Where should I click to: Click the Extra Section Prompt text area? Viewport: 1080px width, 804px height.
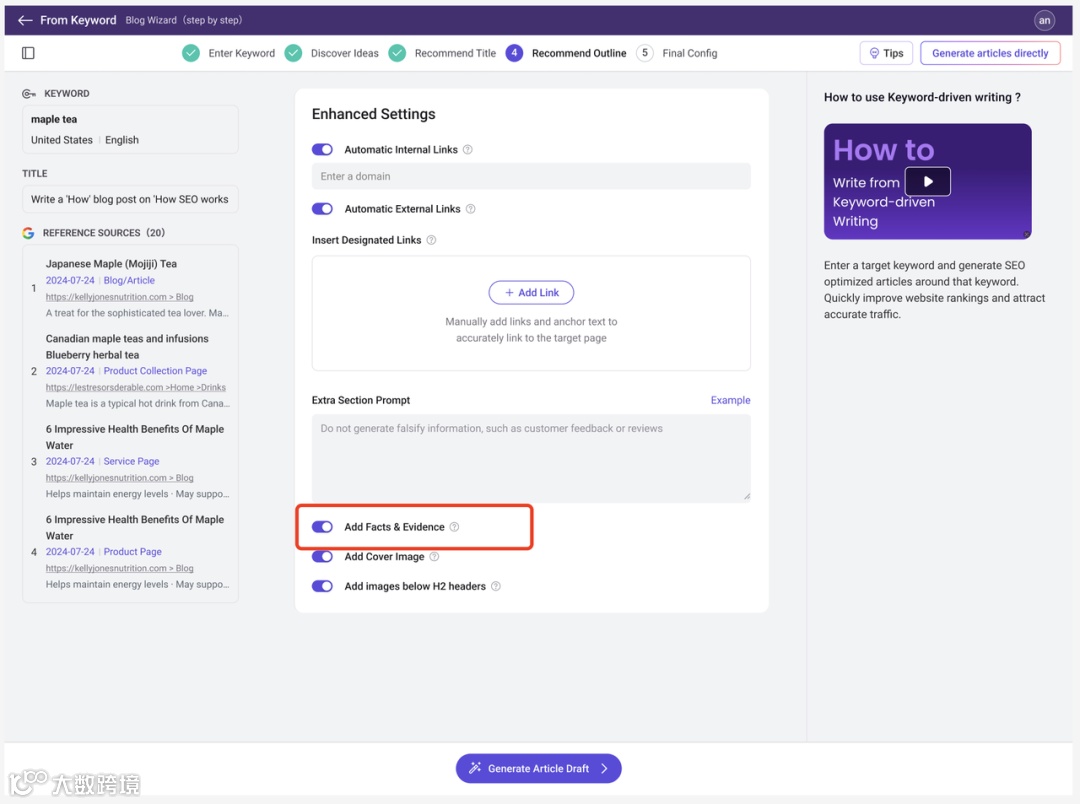pos(531,457)
